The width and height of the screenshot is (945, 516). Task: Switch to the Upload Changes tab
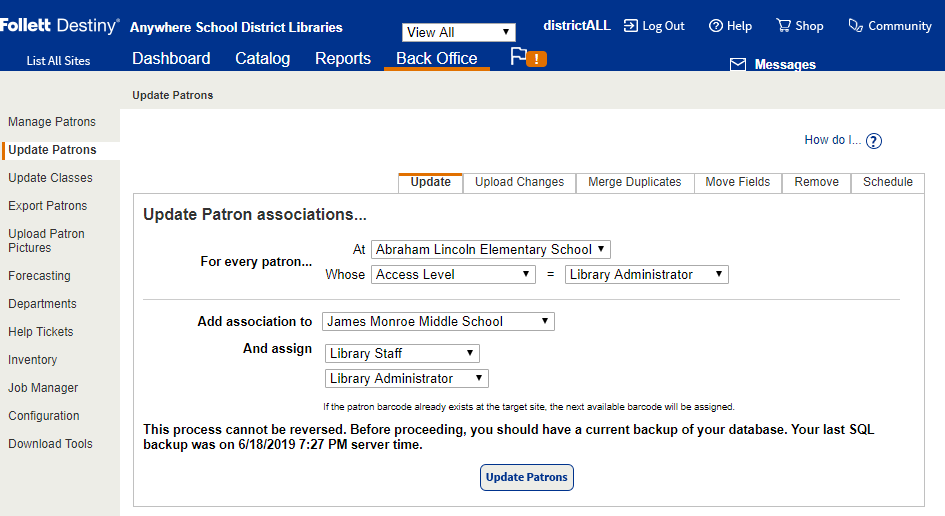tap(519, 182)
